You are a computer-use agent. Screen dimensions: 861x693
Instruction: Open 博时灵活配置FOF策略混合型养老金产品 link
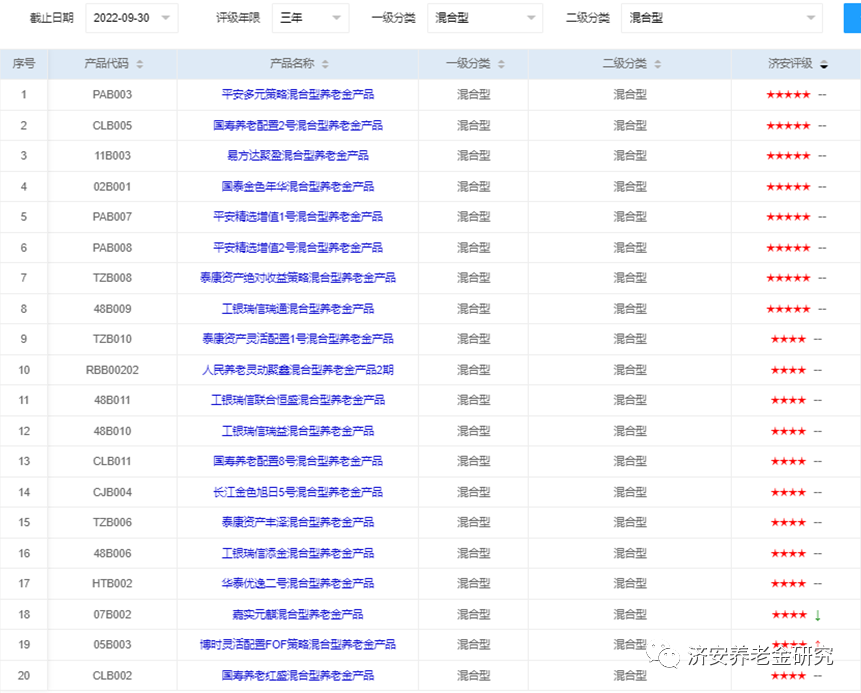click(298, 644)
